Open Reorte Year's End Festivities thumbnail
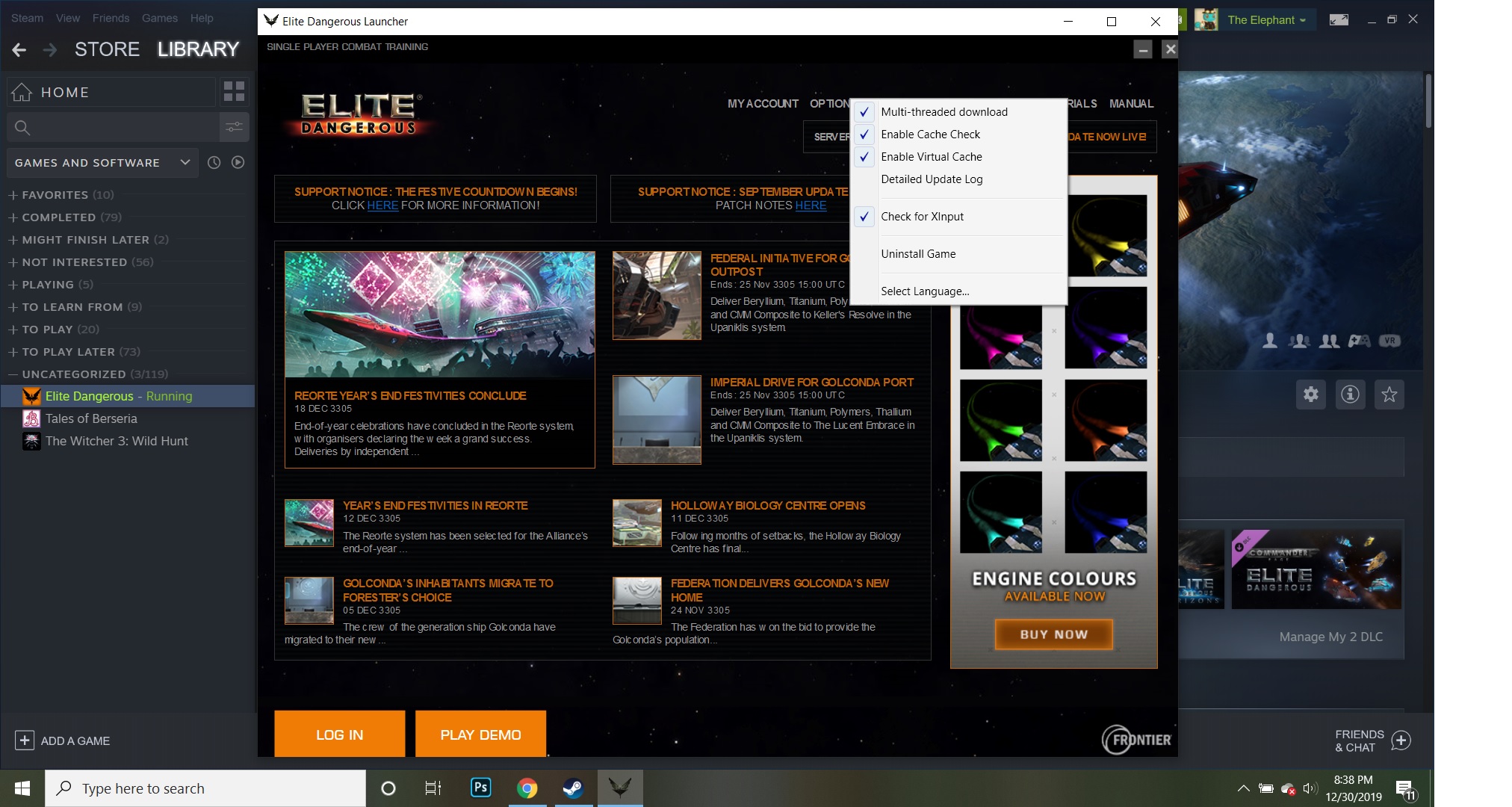The width and height of the screenshot is (1512, 807). tap(439, 314)
